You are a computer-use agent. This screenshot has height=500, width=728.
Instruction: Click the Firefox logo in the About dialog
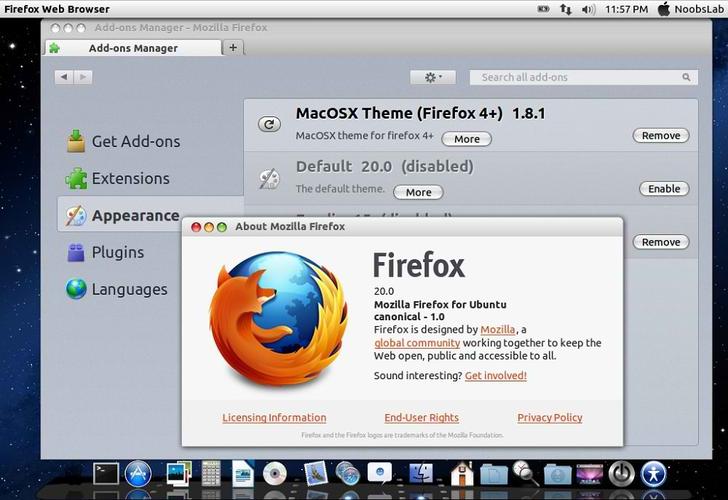[279, 320]
